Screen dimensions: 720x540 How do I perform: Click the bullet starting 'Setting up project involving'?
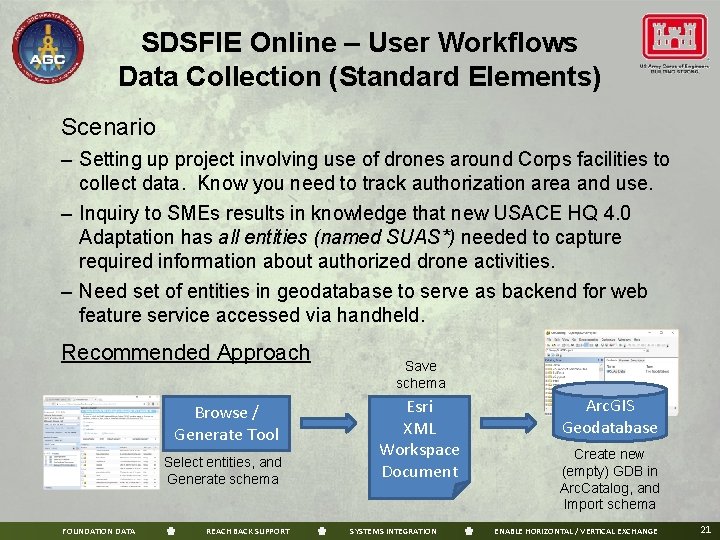pos(366,171)
